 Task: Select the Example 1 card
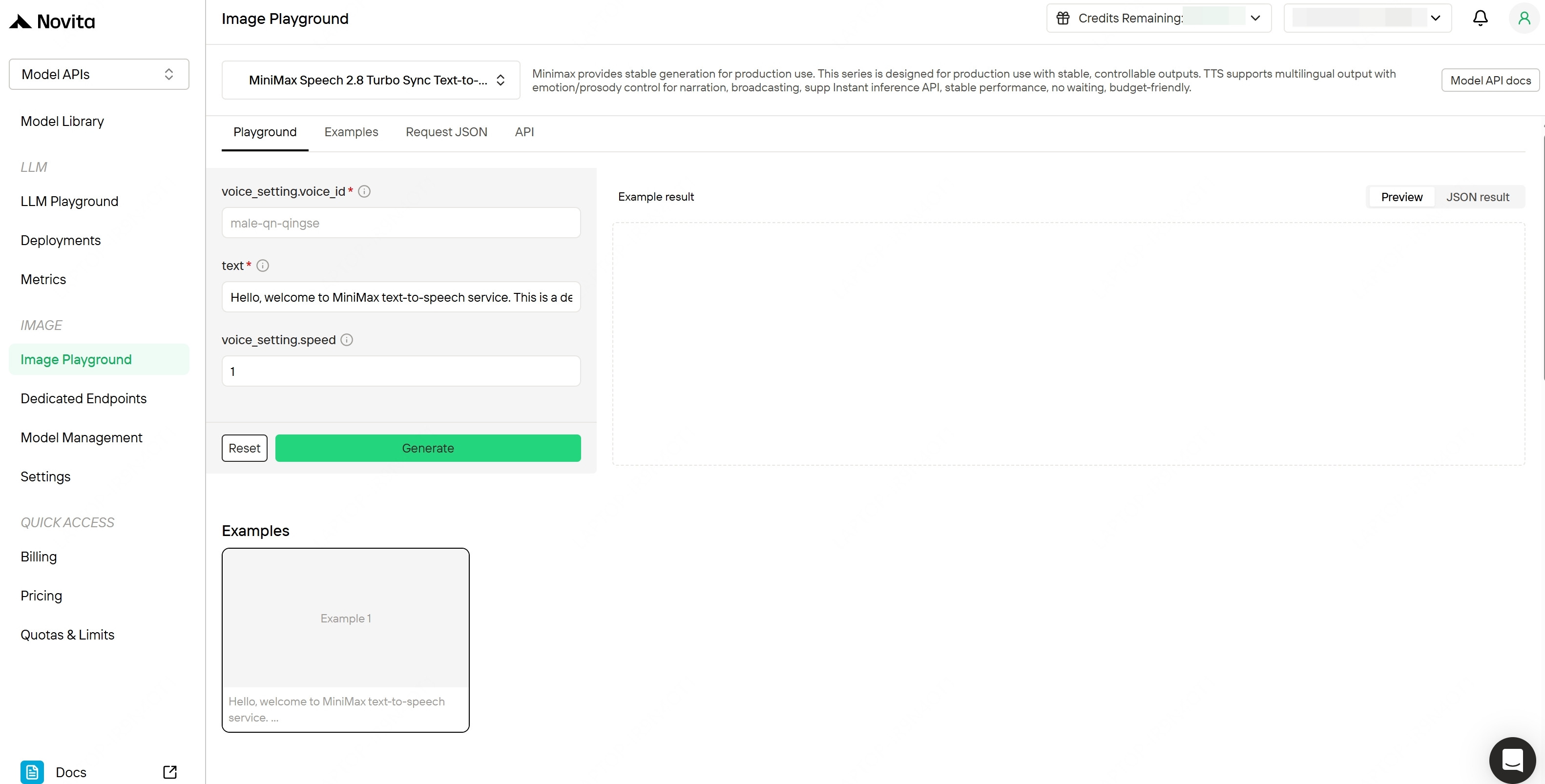click(345, 640)
